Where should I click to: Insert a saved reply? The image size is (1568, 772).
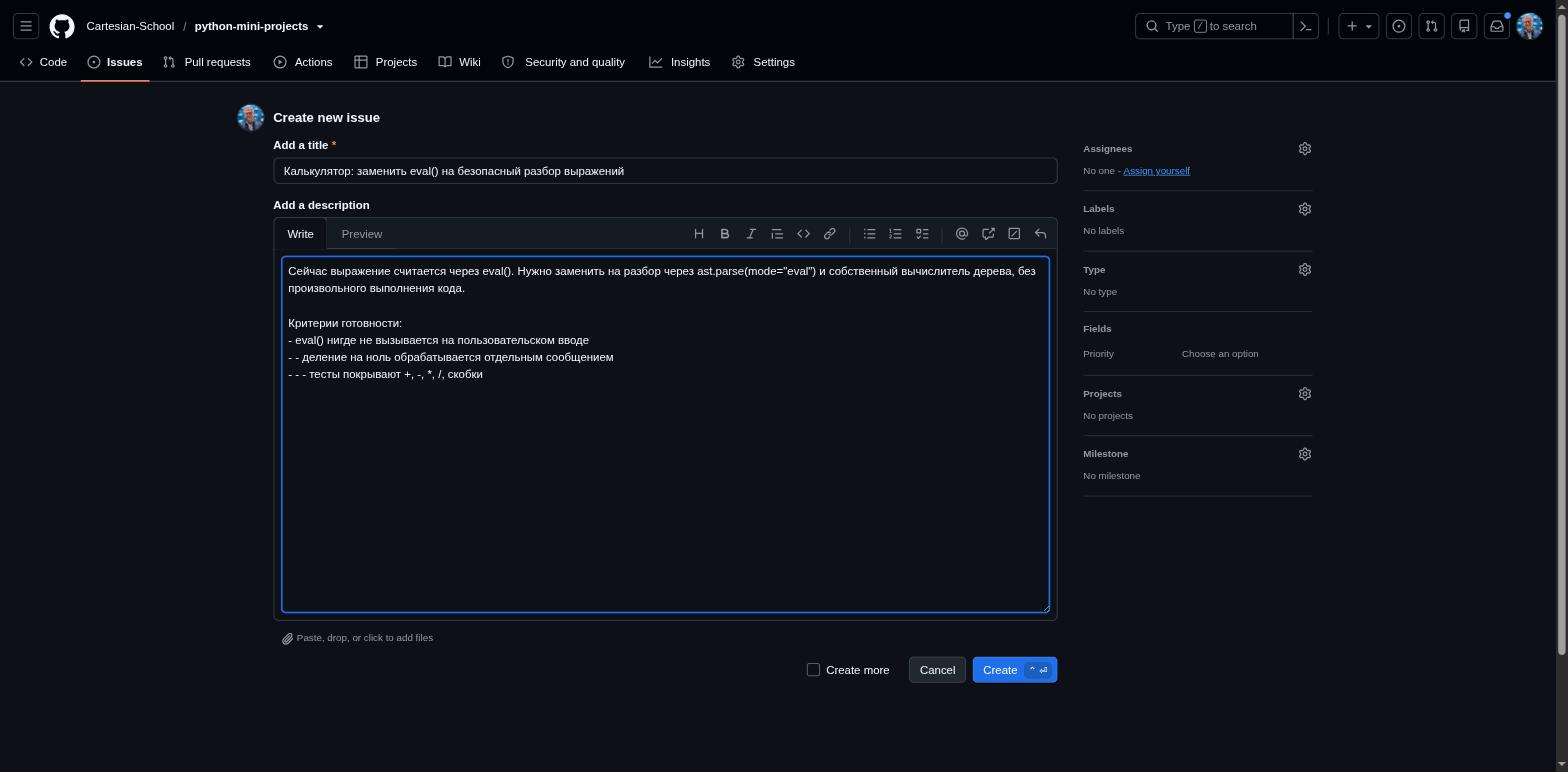(1040, 234)
